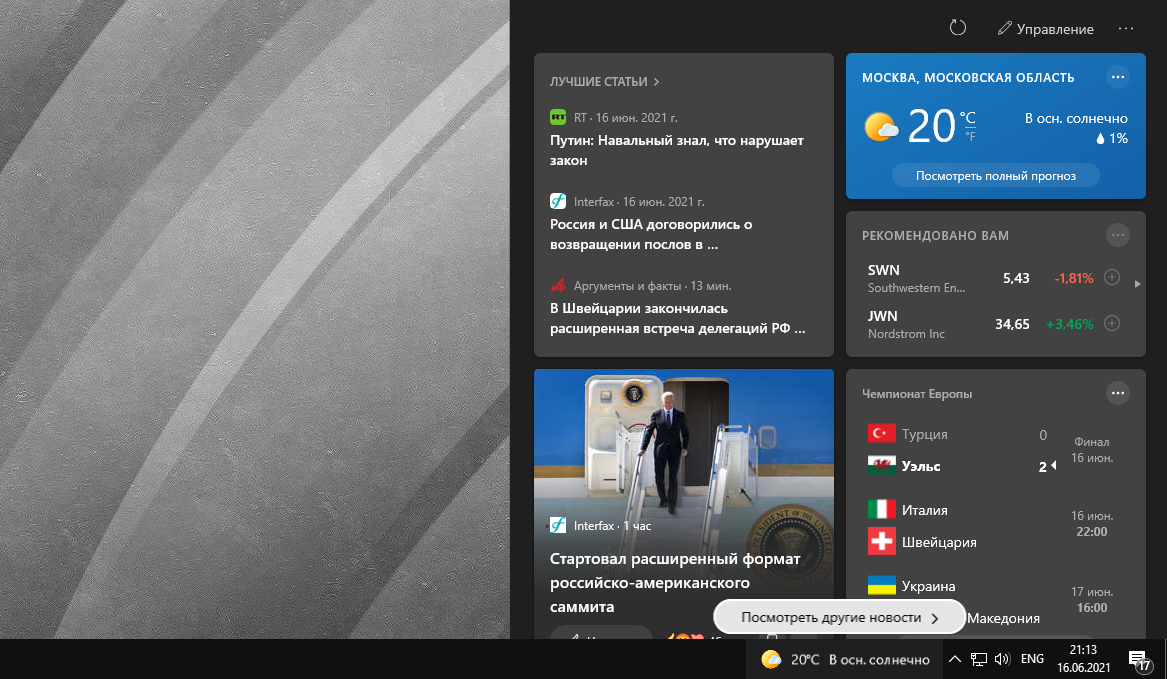Image resolution: width=1167 pixels, height=679 pixels.
Task: Click Финал 16 июн. match status
Action: (1092, 450)
